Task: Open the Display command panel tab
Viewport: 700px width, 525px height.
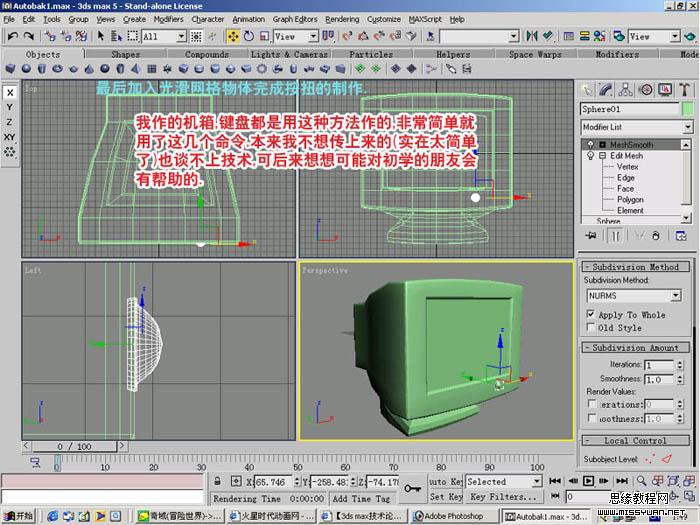Action: click(665, 90)
